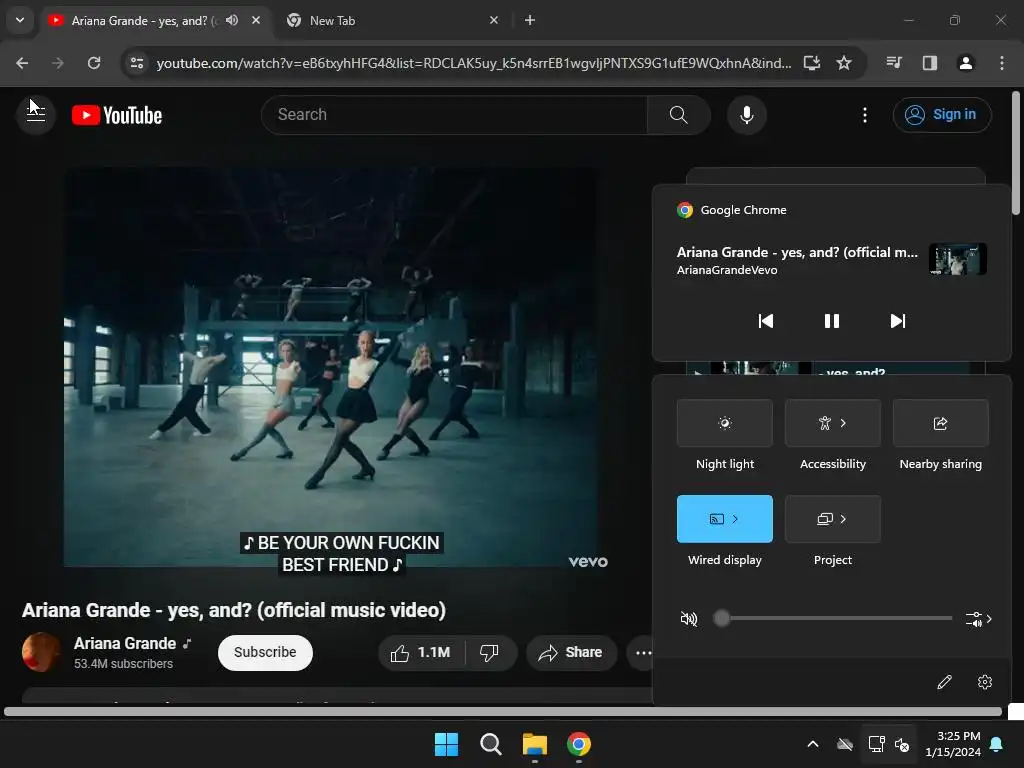The height and width of the screenshot is (768, 1024).
Task: Open Chrome profile menu
Action: click(966, 63)
